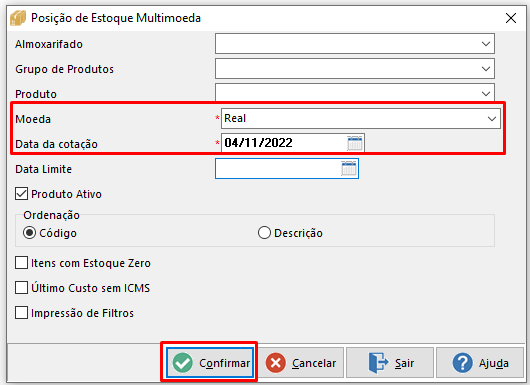Click the Cancelar button
This screenshot has height=385, width=530.
point(301,363)
